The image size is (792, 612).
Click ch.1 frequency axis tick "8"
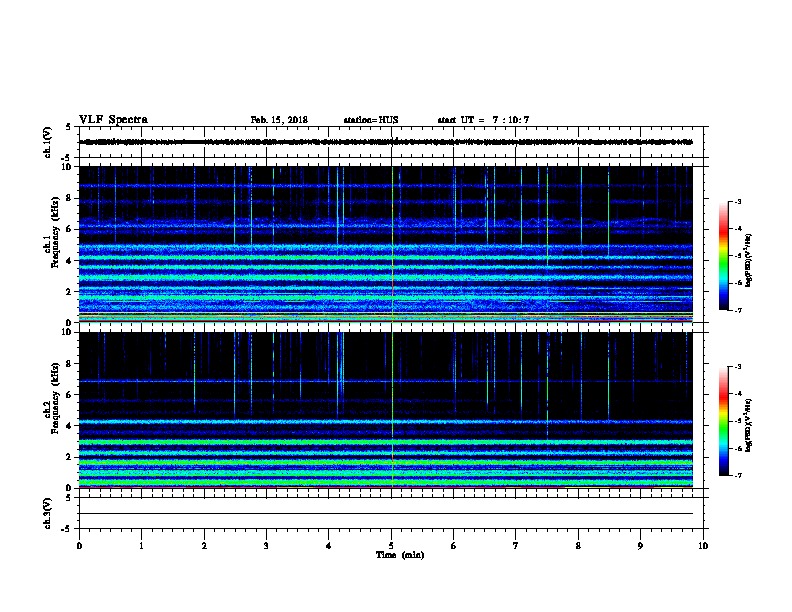tap(69, 198)
